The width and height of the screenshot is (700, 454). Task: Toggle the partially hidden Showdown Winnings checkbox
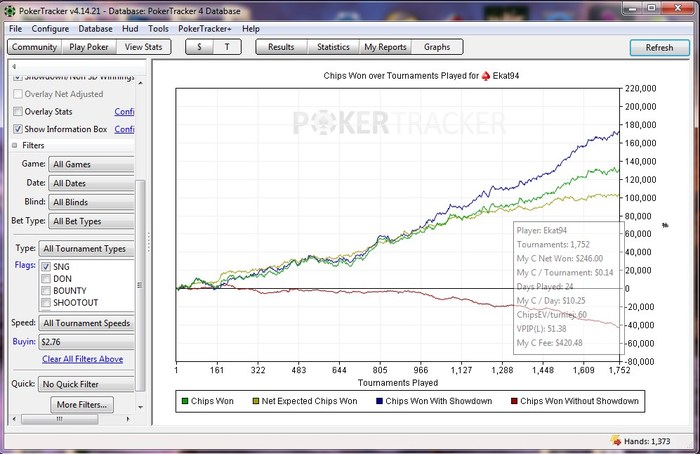click(x=18, y=78)
